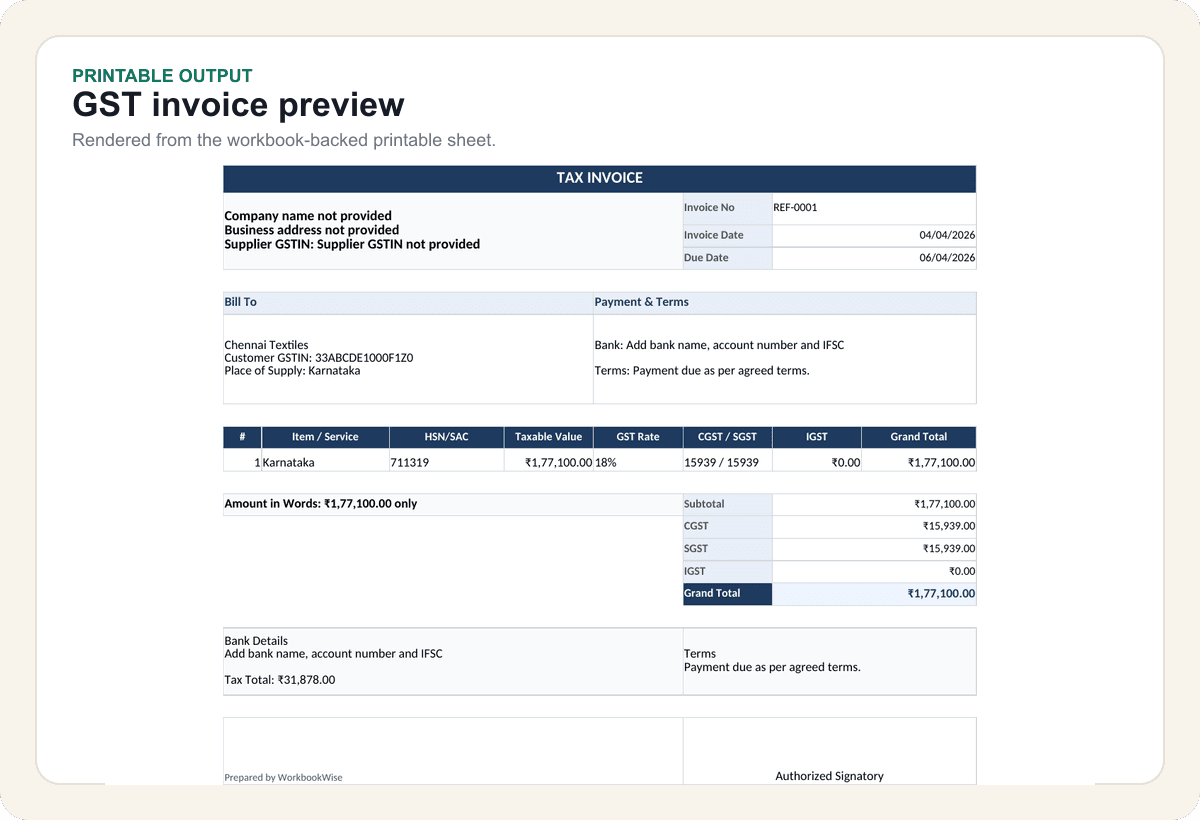Click 'Company name not provided' text
Viewport: 1200px width, 820px height.
[308, 216]
